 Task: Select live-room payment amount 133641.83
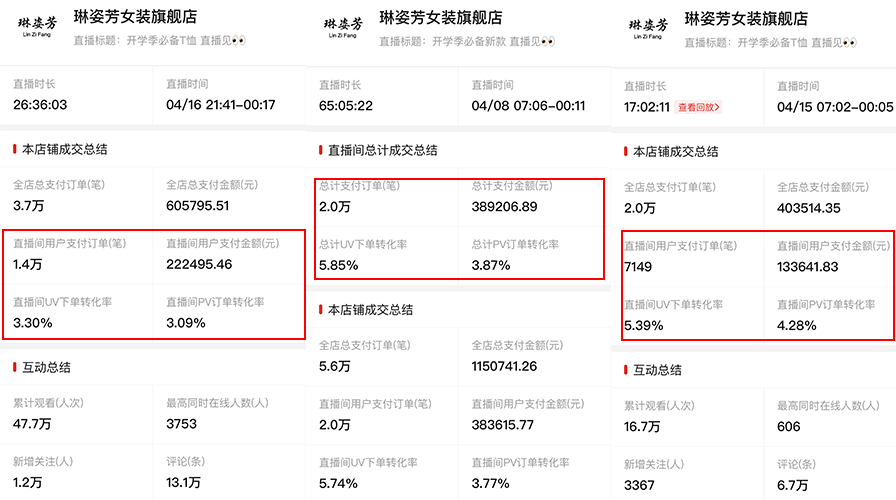click(807, 267)
